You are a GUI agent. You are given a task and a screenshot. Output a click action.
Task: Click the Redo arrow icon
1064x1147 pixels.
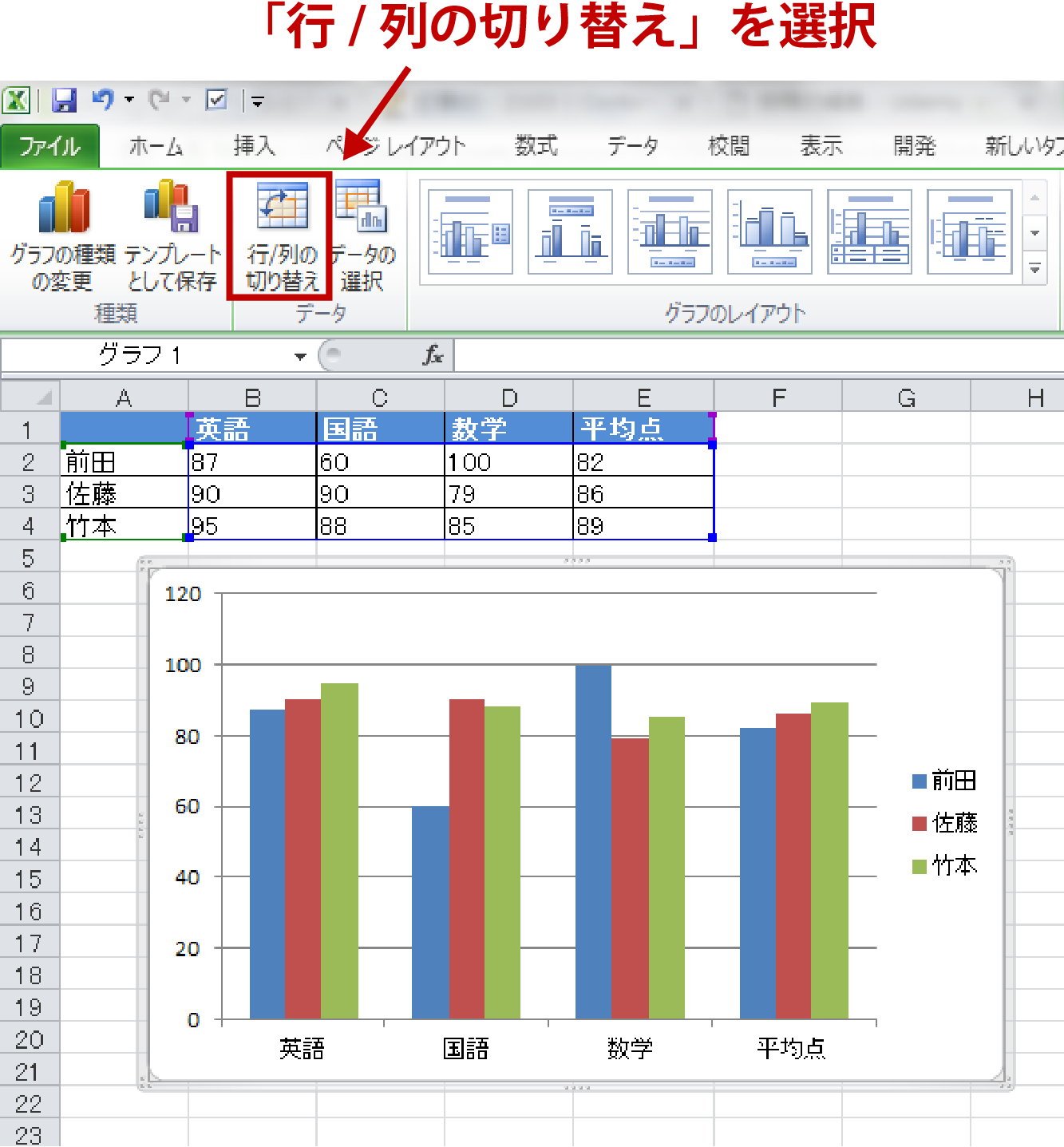(160, 100)
